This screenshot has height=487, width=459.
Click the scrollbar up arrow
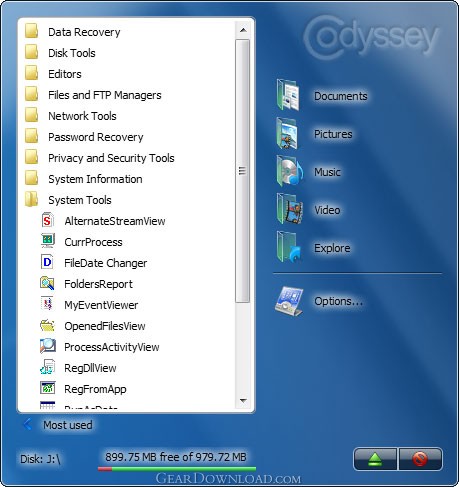coord(243,30)
